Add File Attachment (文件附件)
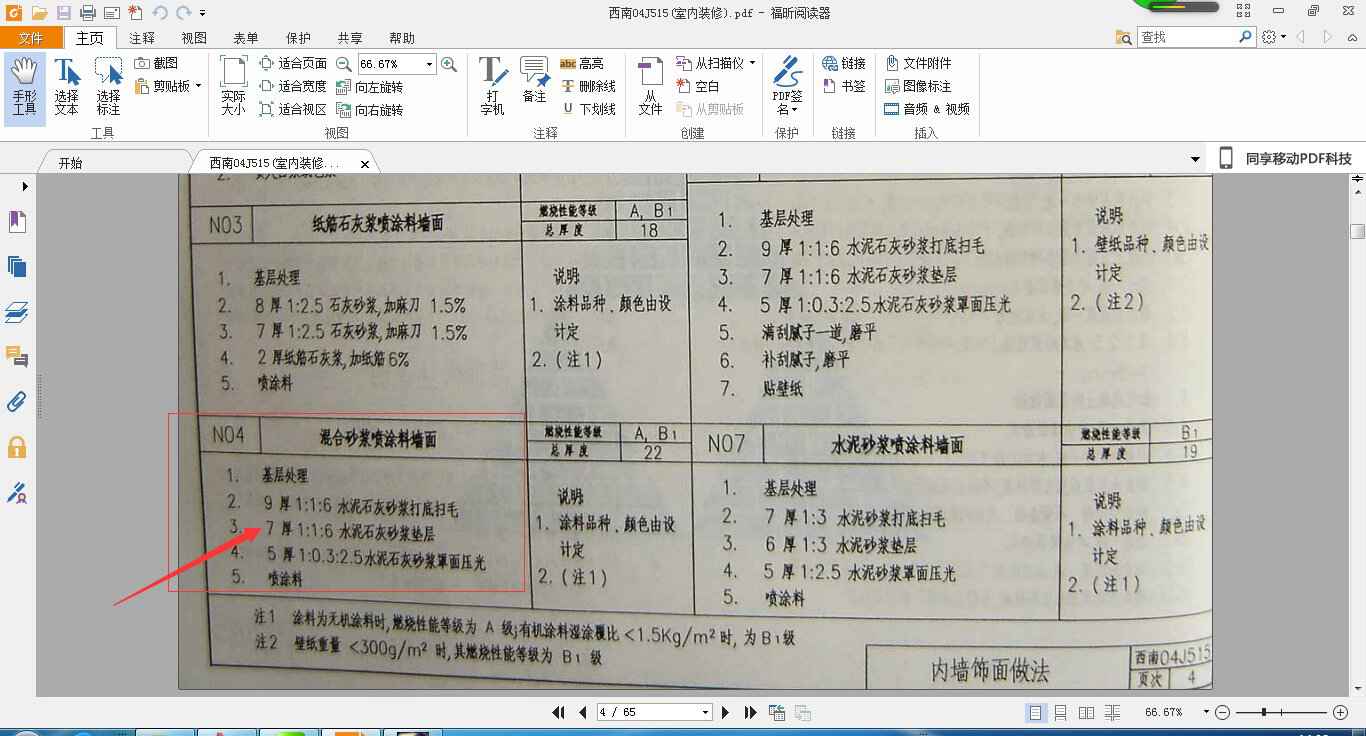Viewport: 1366px width, 736px height. point(918,63)
